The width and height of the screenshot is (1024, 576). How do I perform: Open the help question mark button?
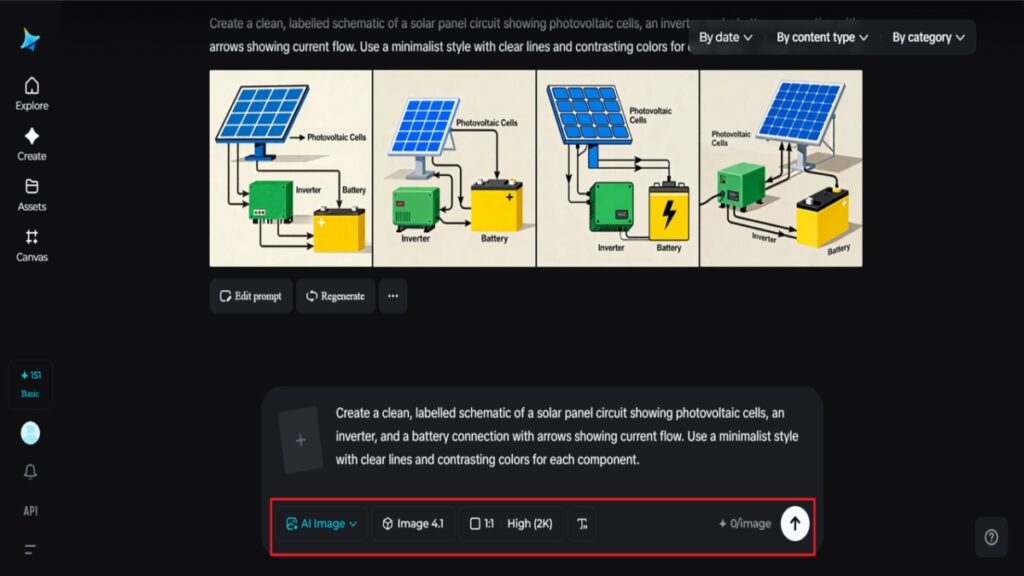click(990, 537)
